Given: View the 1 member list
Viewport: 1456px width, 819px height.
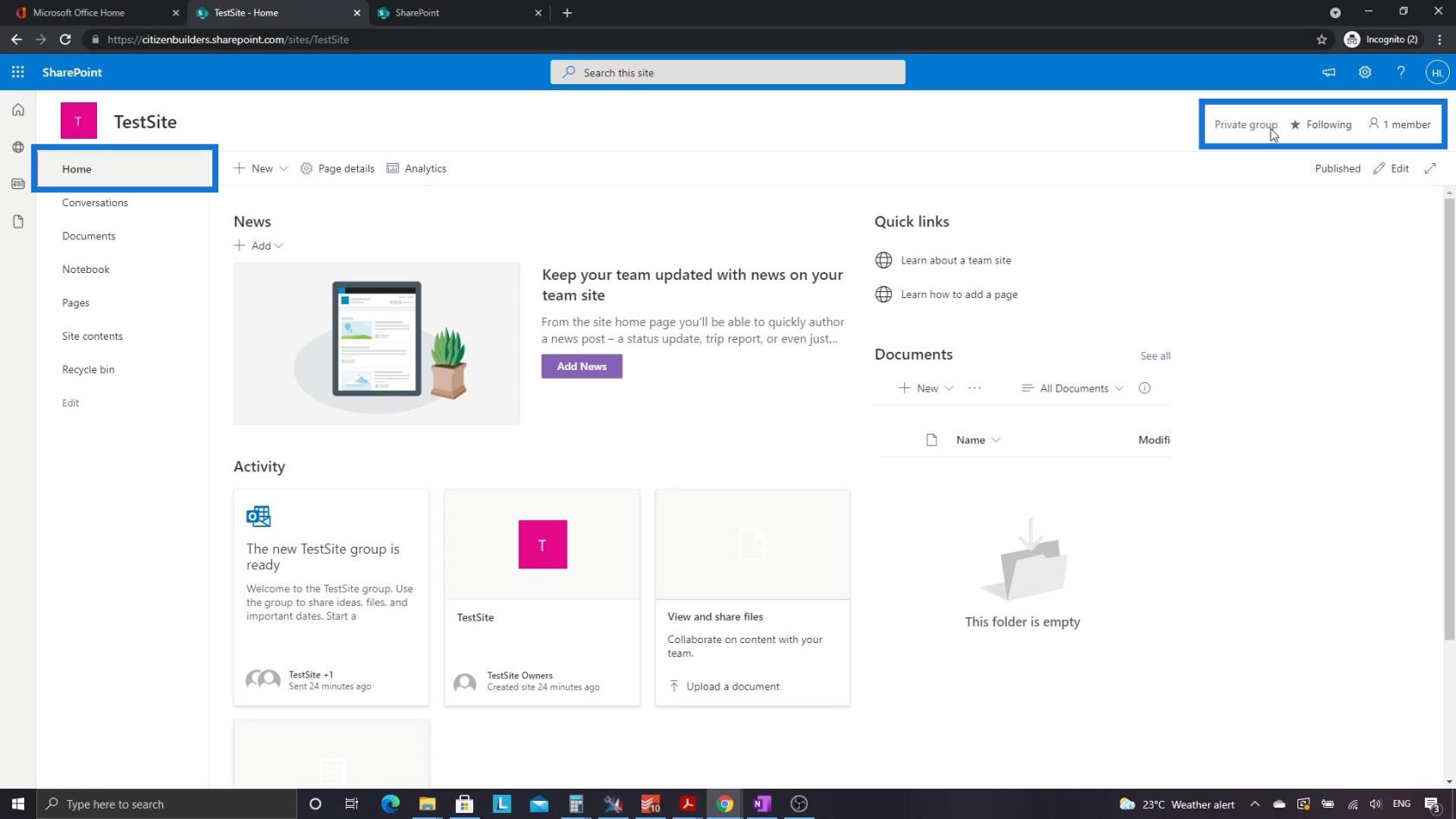Looking at the screenshot, I should coord(1400,125).
